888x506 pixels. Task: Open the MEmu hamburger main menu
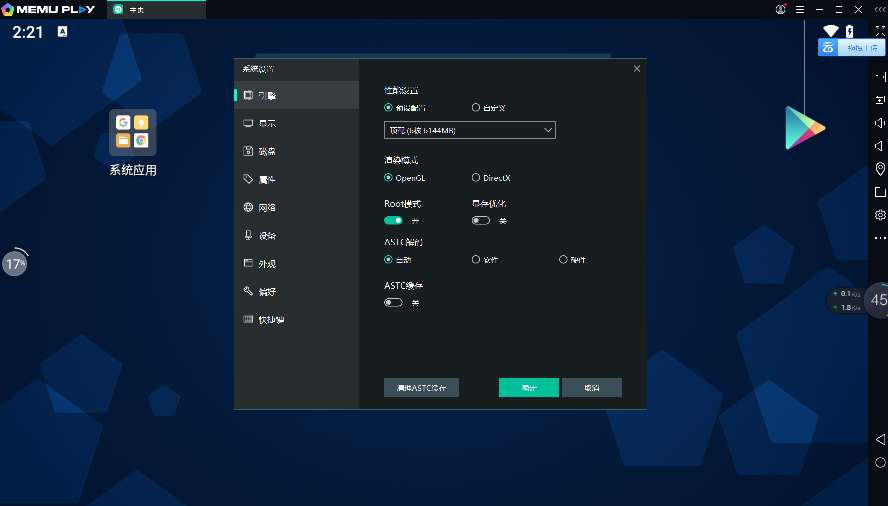pyautogui.click(x=800, y=10)
